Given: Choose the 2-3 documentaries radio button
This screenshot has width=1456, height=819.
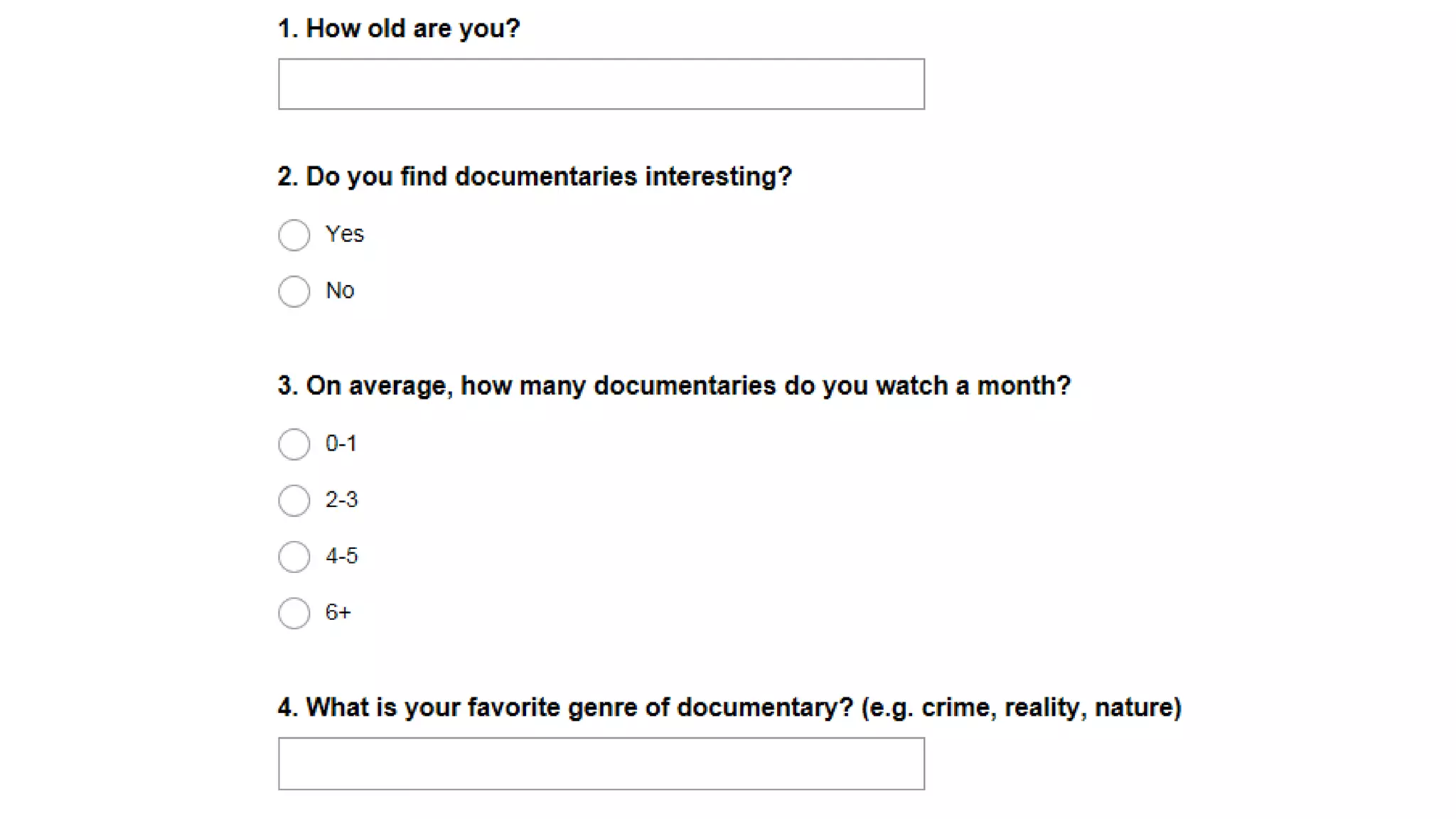Looking at the screenshot, I should point(294,500).
